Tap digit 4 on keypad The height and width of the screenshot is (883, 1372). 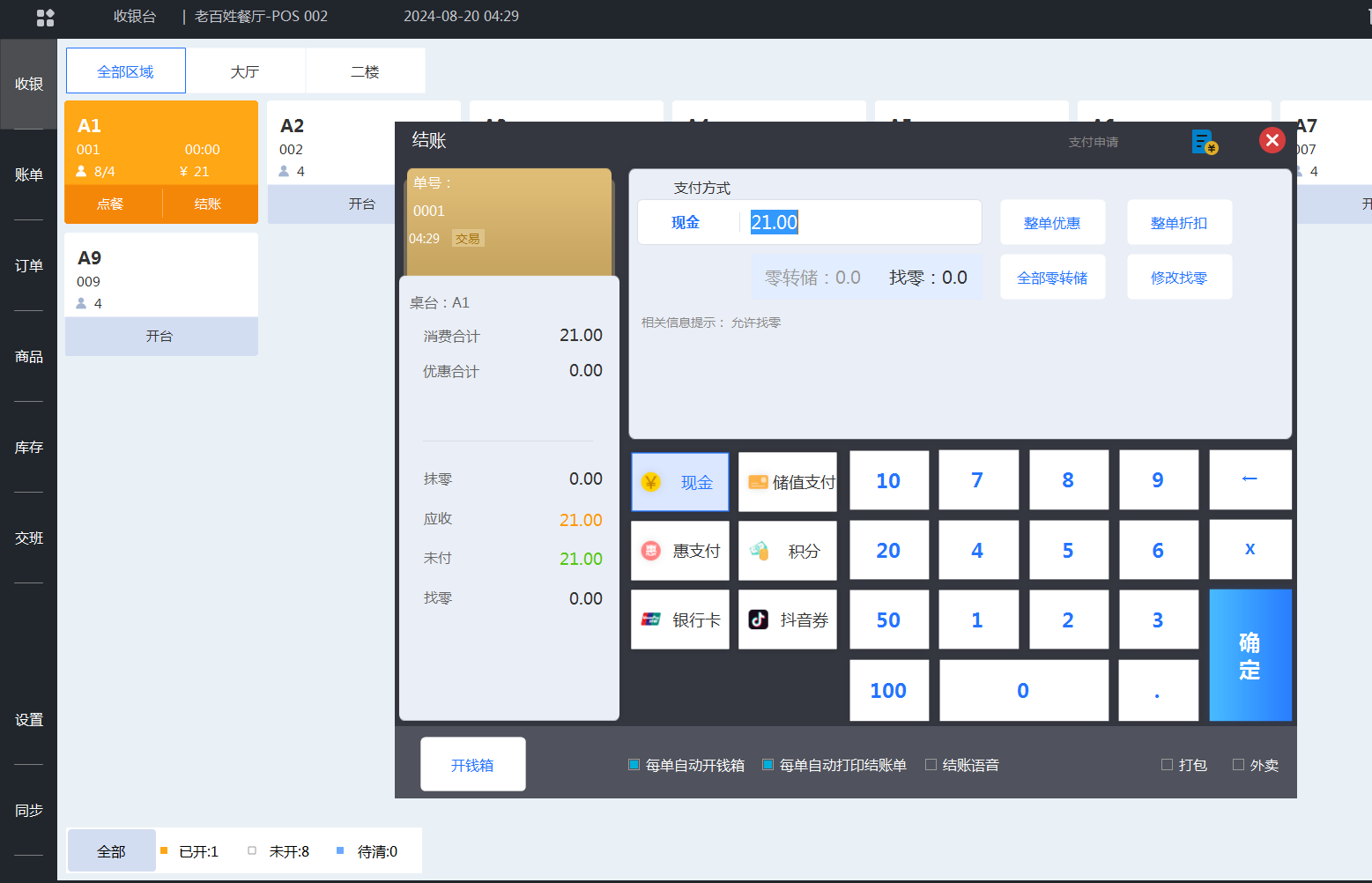pyautogui.click(x=978, y=550)
